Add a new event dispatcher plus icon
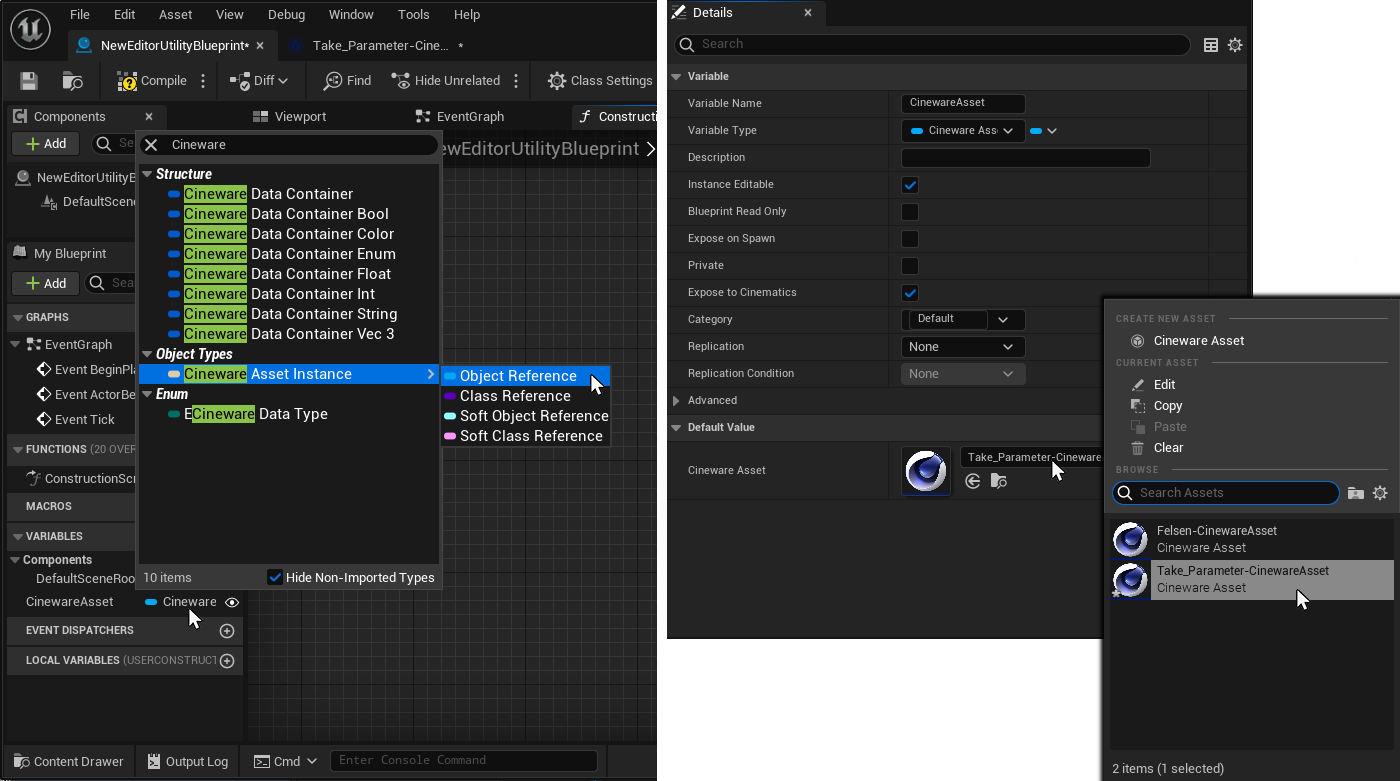This screenshot has width=1400, height=781. point(227,631)
